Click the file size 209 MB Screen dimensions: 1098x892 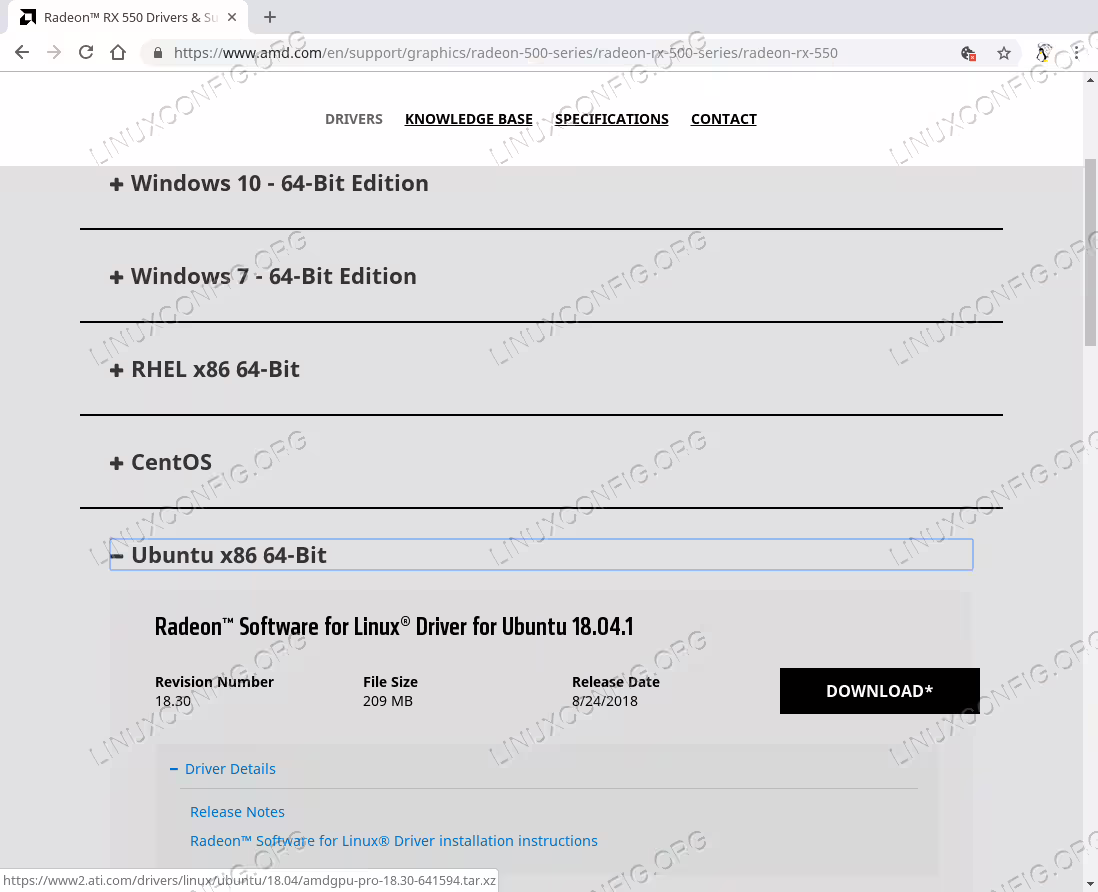coord(388,701)
